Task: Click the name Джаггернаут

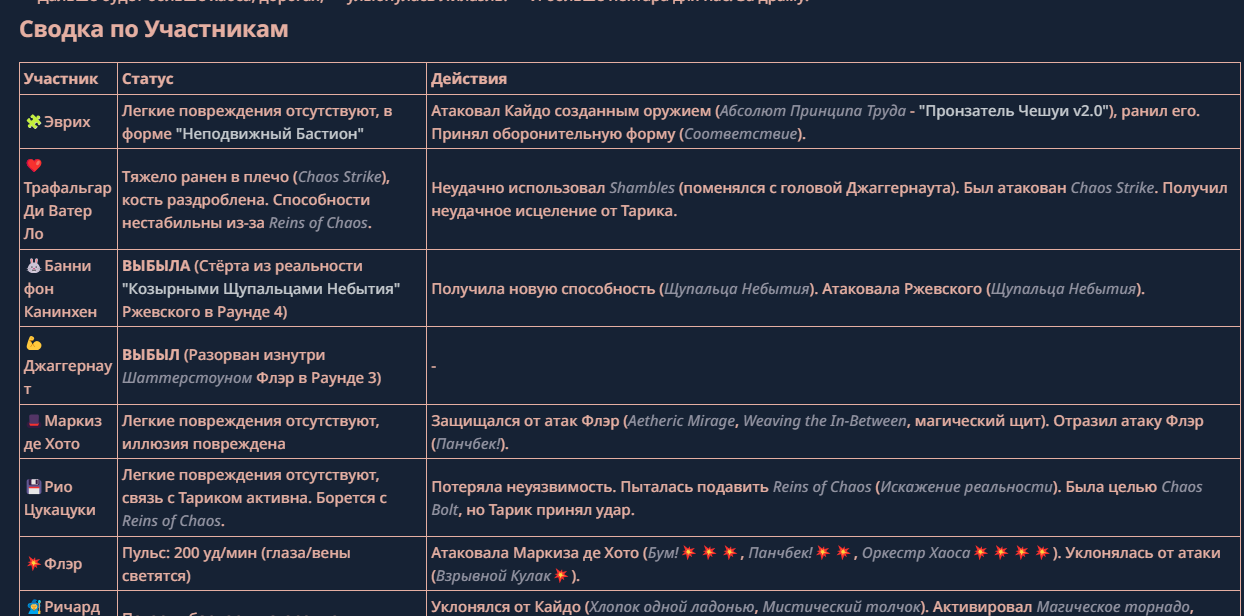Action: [x=68, y=378]
